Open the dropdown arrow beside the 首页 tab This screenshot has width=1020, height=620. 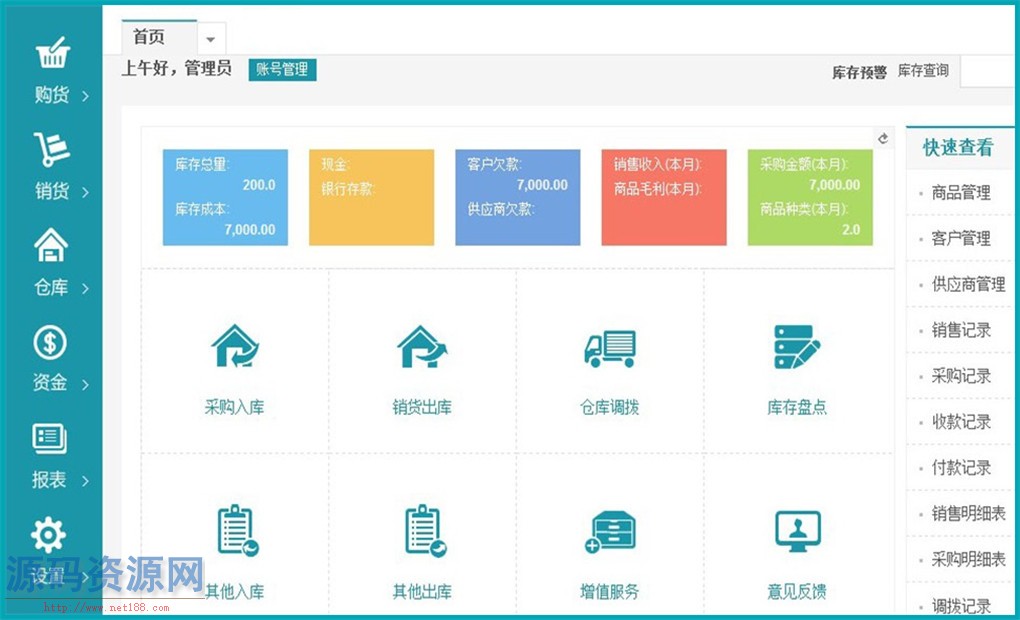tap(210, 38)
